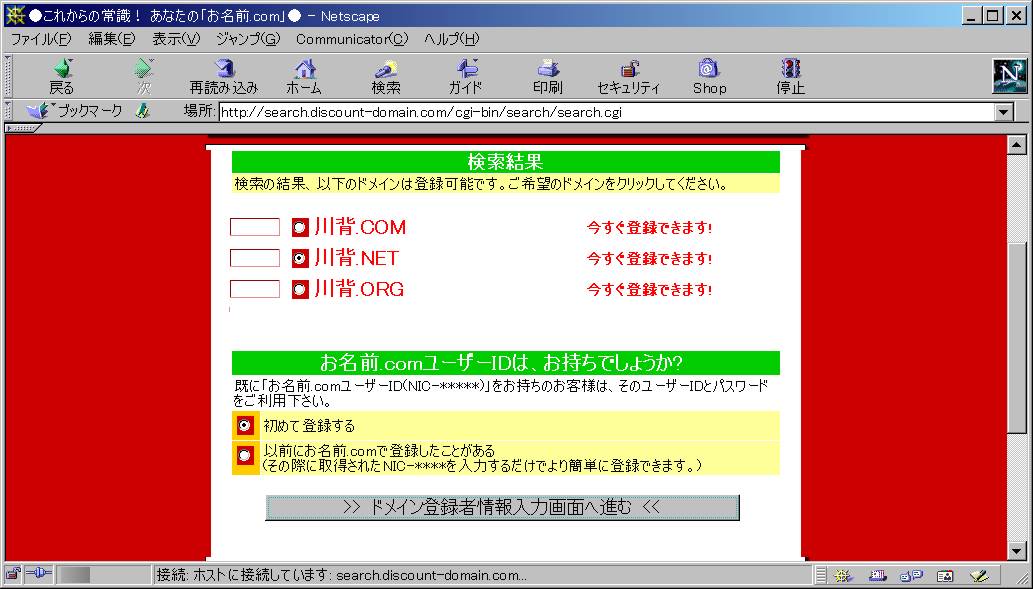The image size is (1033, 589).
Task: Select the 川背.ORG radio button
Action: (300, 289)
